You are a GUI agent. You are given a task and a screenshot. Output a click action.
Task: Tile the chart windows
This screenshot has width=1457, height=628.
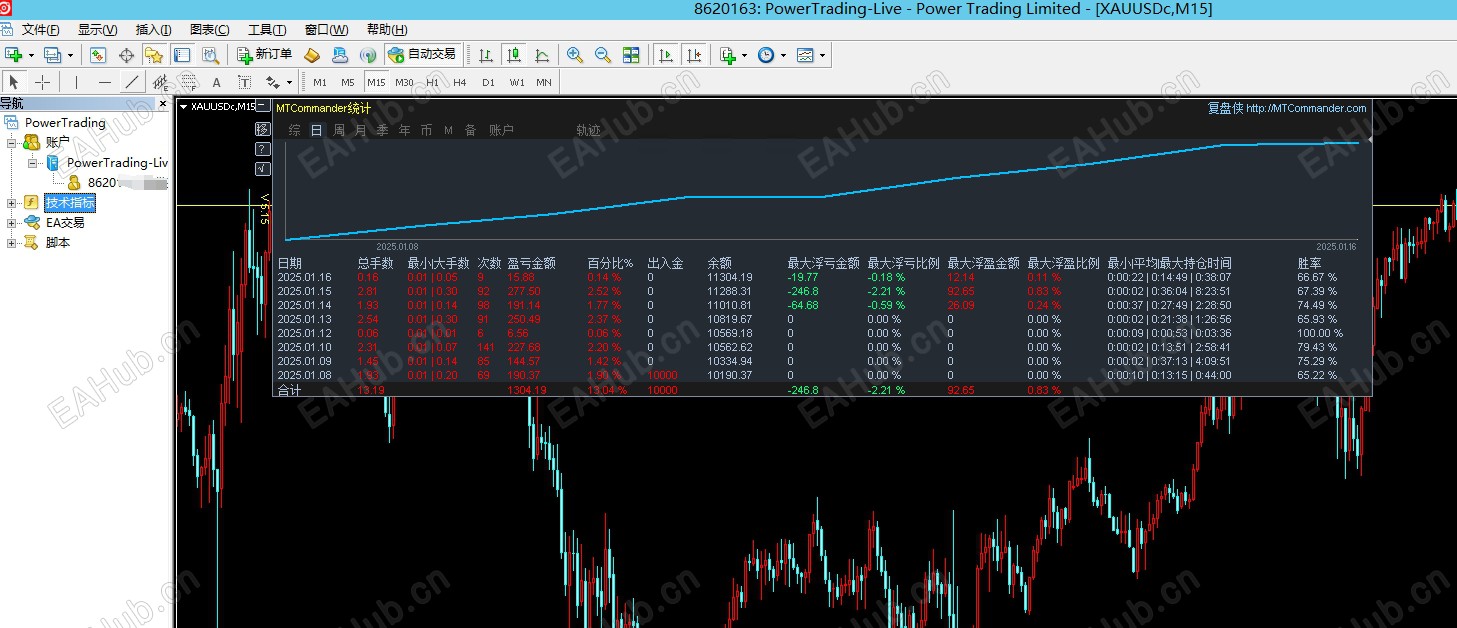(631, 55)
